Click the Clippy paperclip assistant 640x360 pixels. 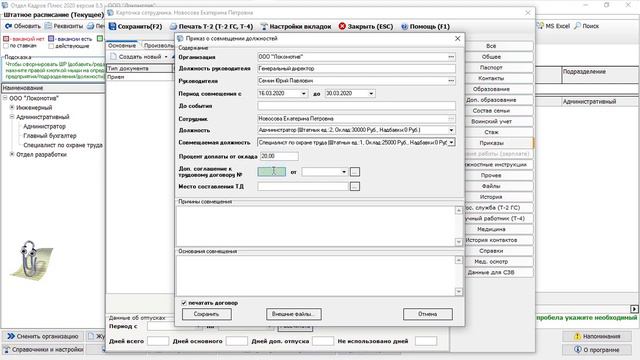coord(32,260)
